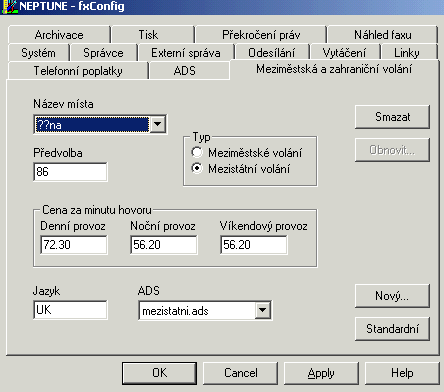
Task: Focus the Denní provoz price field
Action: (74, 245)
